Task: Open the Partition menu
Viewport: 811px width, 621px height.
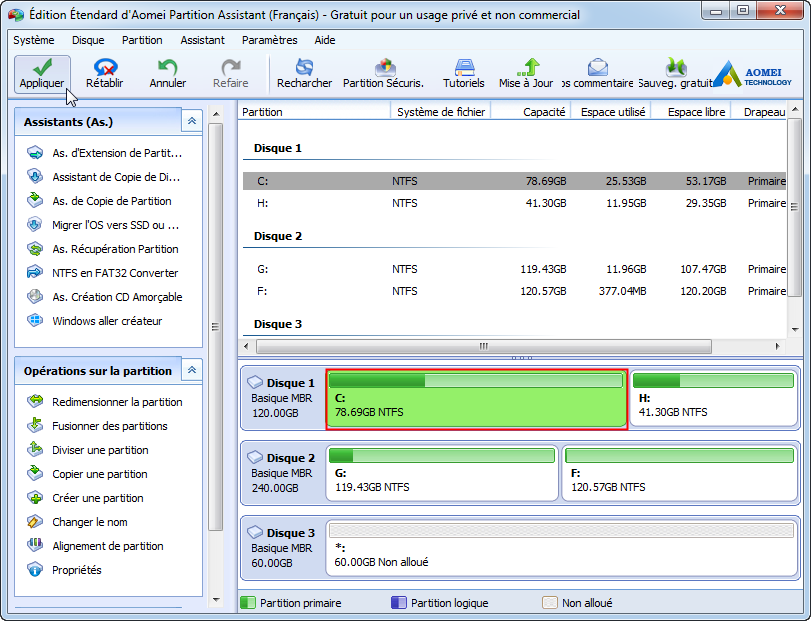Action: click(x=142, y=40)
